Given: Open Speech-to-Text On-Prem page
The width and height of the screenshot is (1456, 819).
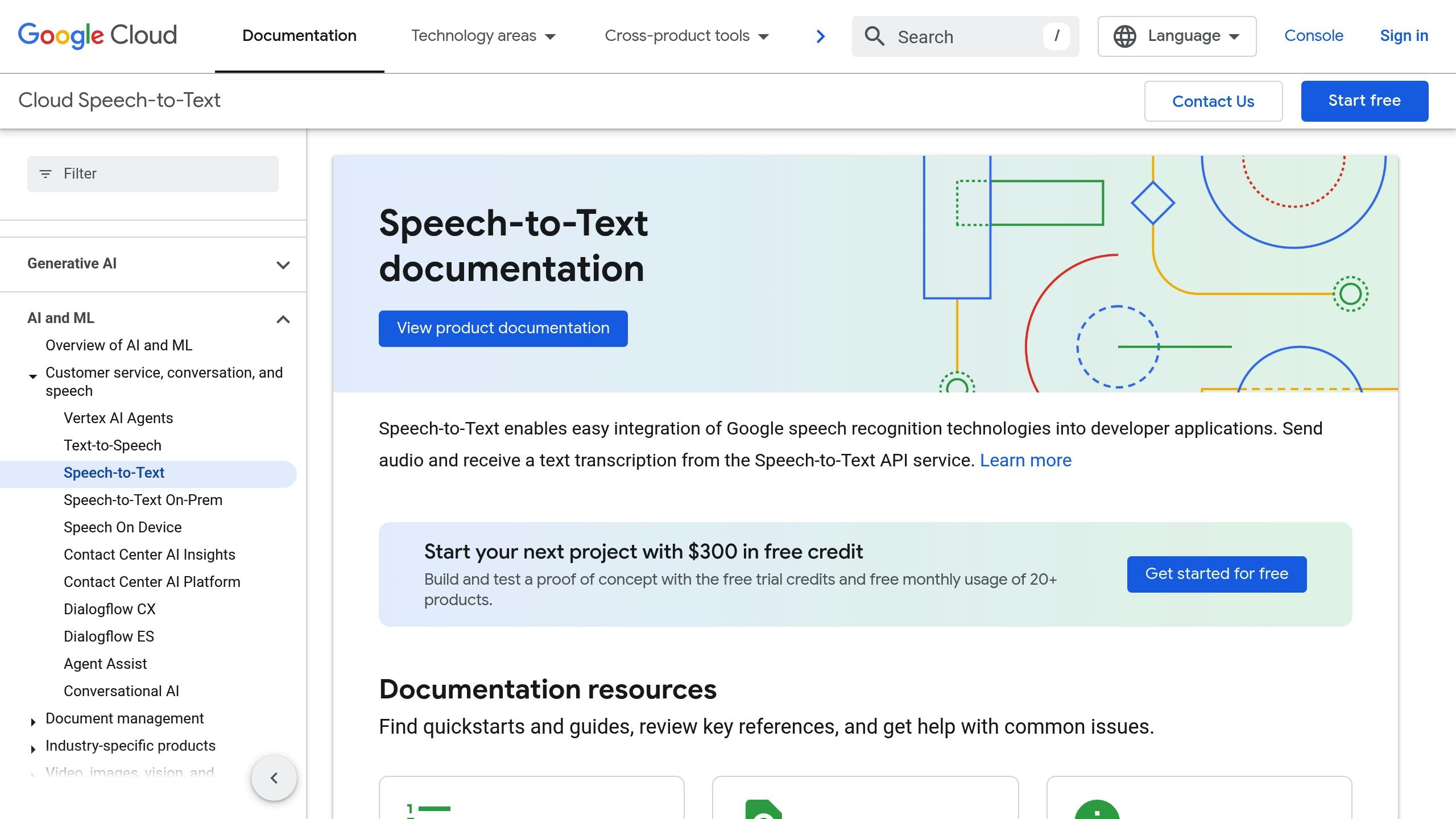Looking at the screenshot, I should pyautogui.click(x=143, y=500).
